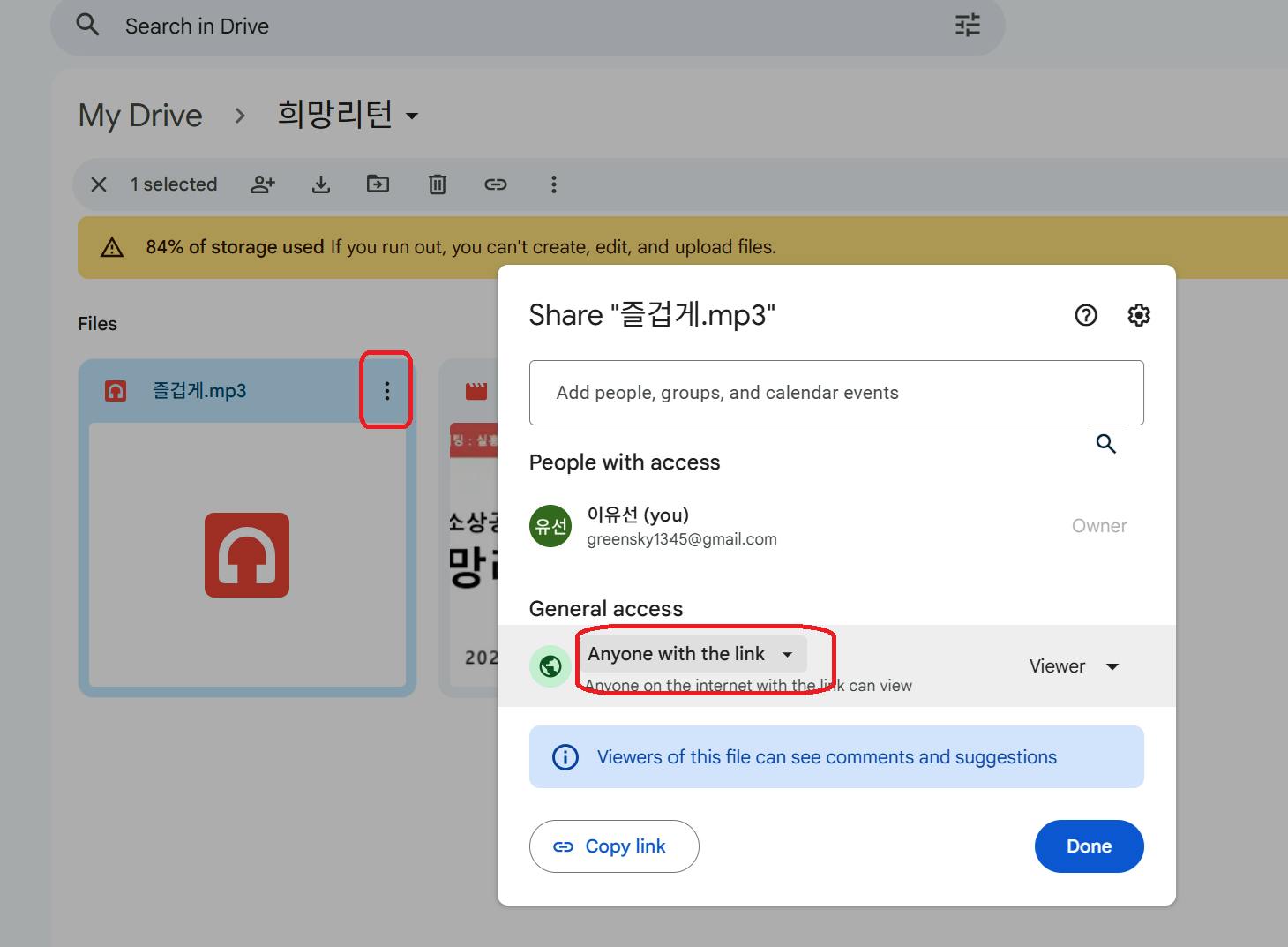
Task: Click the 84% of storage used text
Action: [235, 247]
